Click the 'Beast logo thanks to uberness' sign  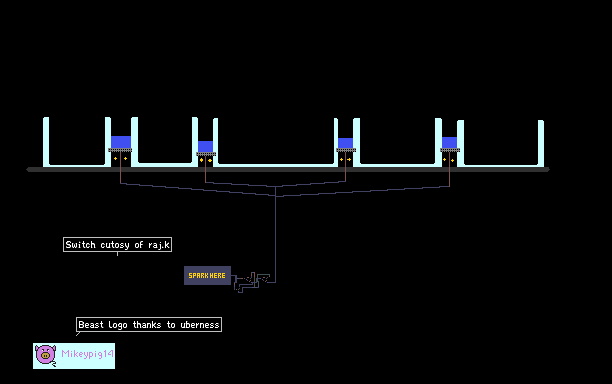click(149, 325)
